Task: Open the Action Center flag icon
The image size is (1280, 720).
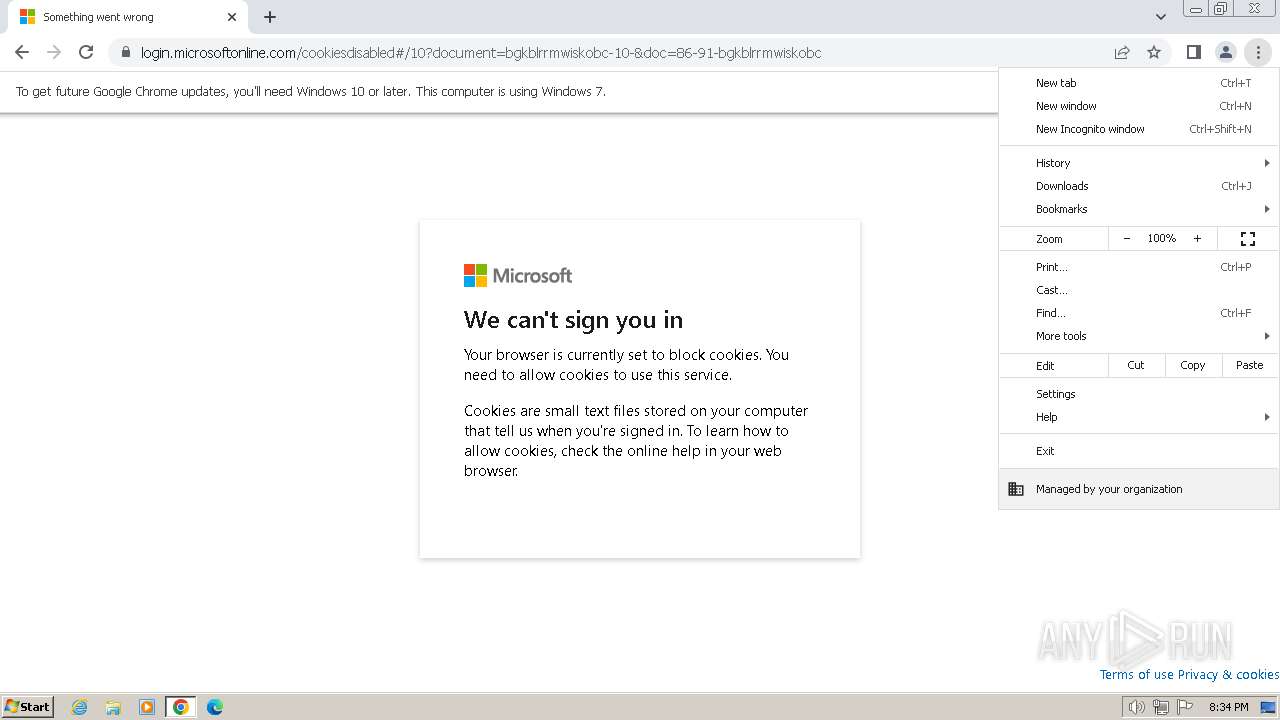Action: coord(1185,707)
